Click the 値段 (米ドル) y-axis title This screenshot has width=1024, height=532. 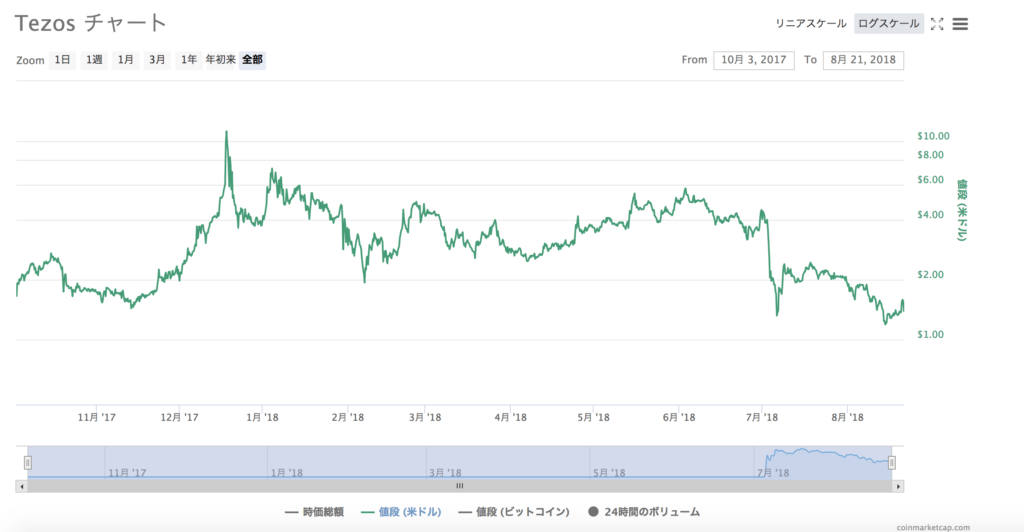coord(961,210)
